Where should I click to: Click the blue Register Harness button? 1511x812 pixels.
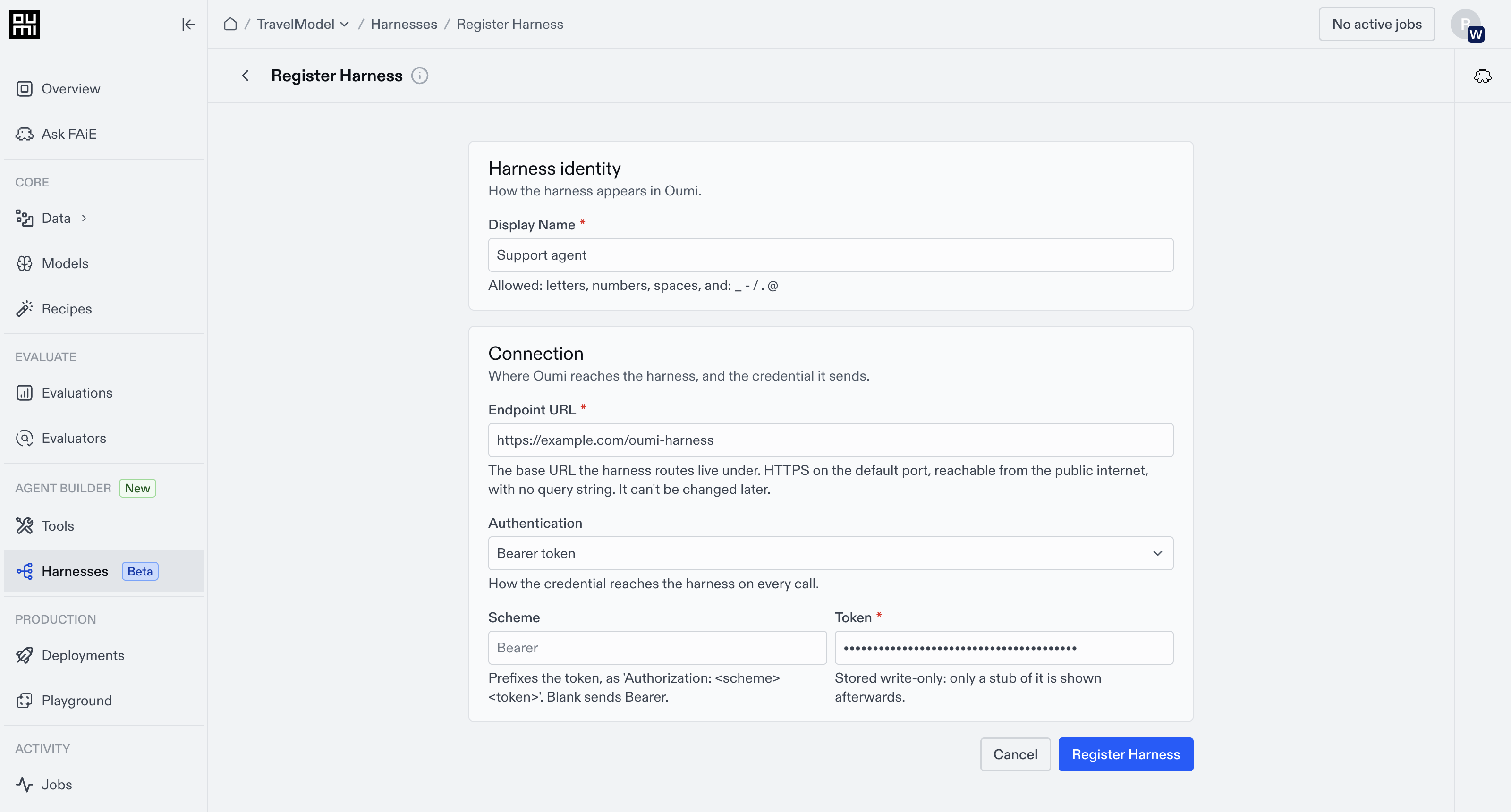[x=1126, y=754]
